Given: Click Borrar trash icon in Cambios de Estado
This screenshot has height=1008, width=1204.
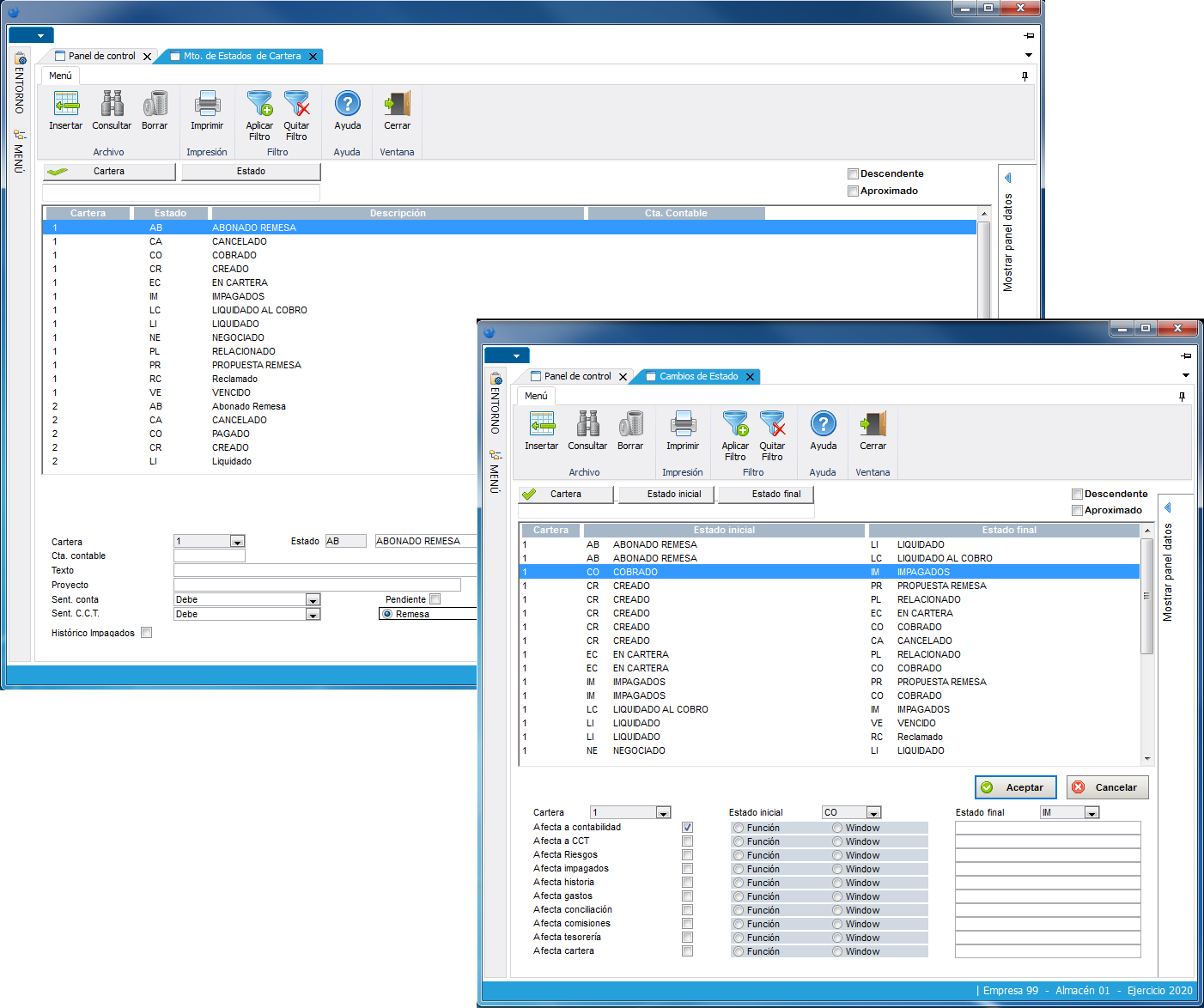Looking at the screenshot, I should [630, 424].
